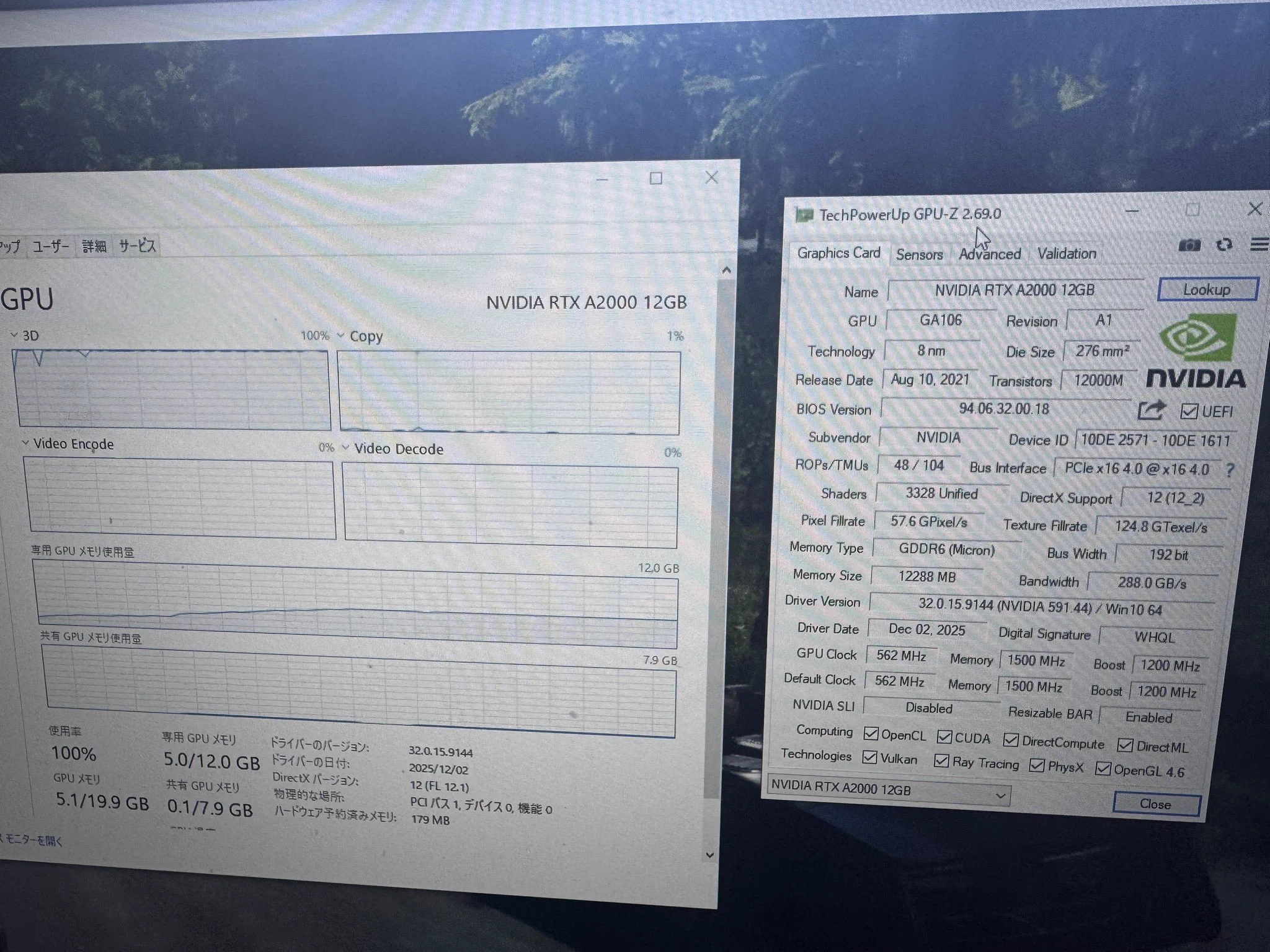Click the BIOS Version field 94.06.32.00.18
The width and height of the screenshot is (1270, 952).
1005,409
